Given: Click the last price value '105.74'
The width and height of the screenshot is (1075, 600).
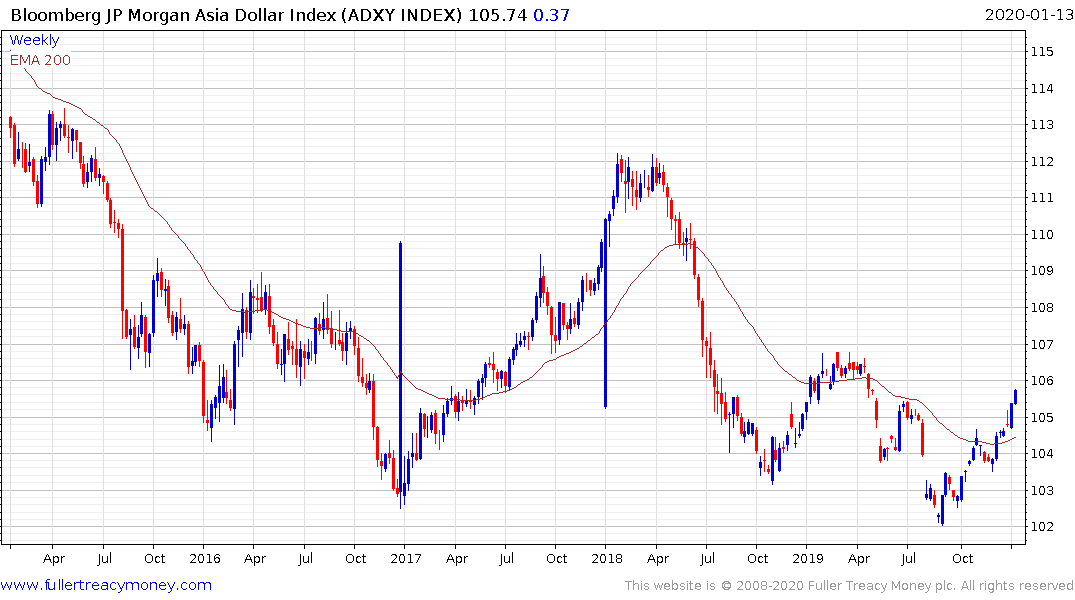Looking at the screenshot, I should pos(498,15).
